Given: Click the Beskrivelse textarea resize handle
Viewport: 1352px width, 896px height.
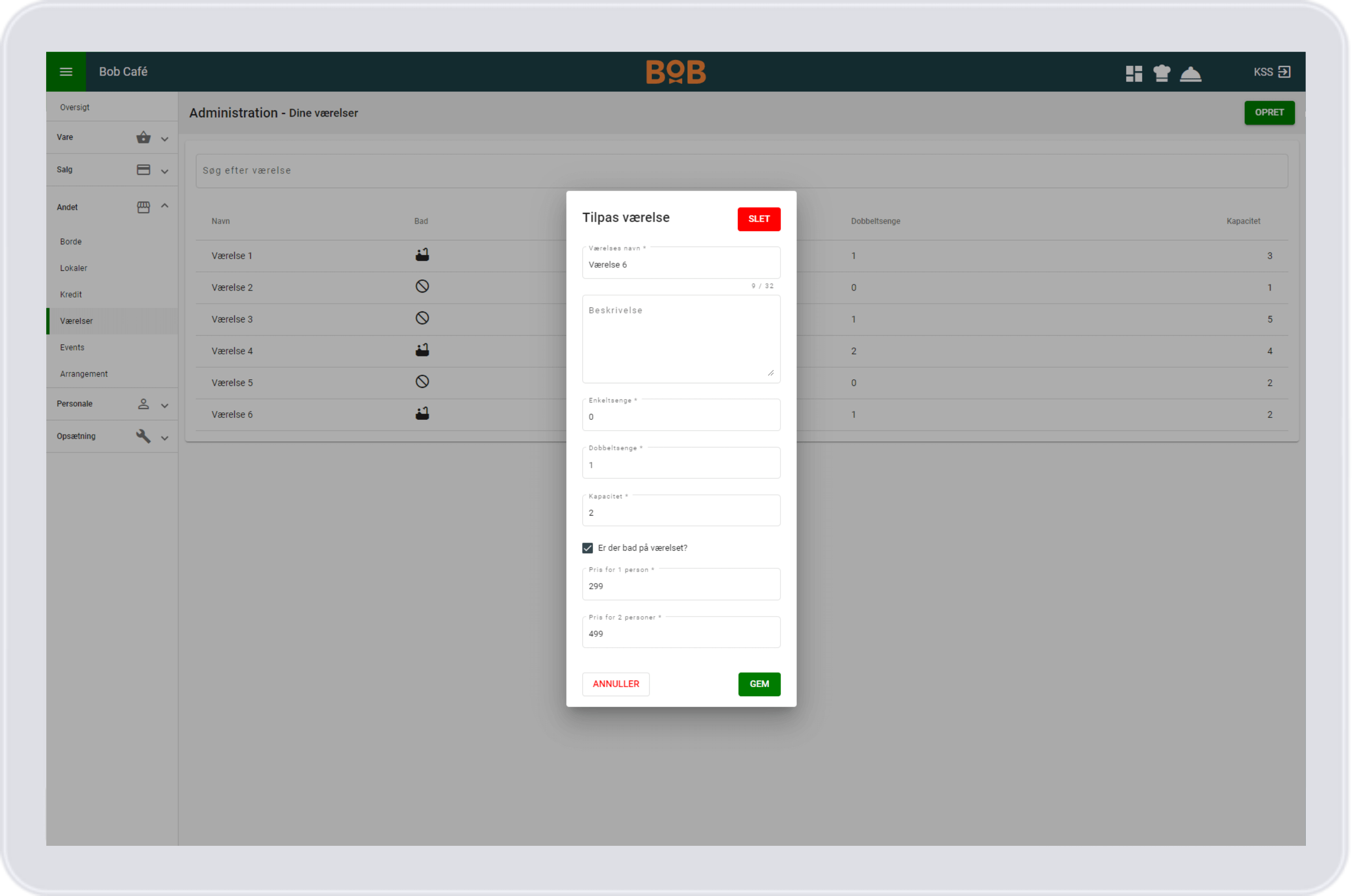Looking at the screenshot, I should (x=771, y=373).
